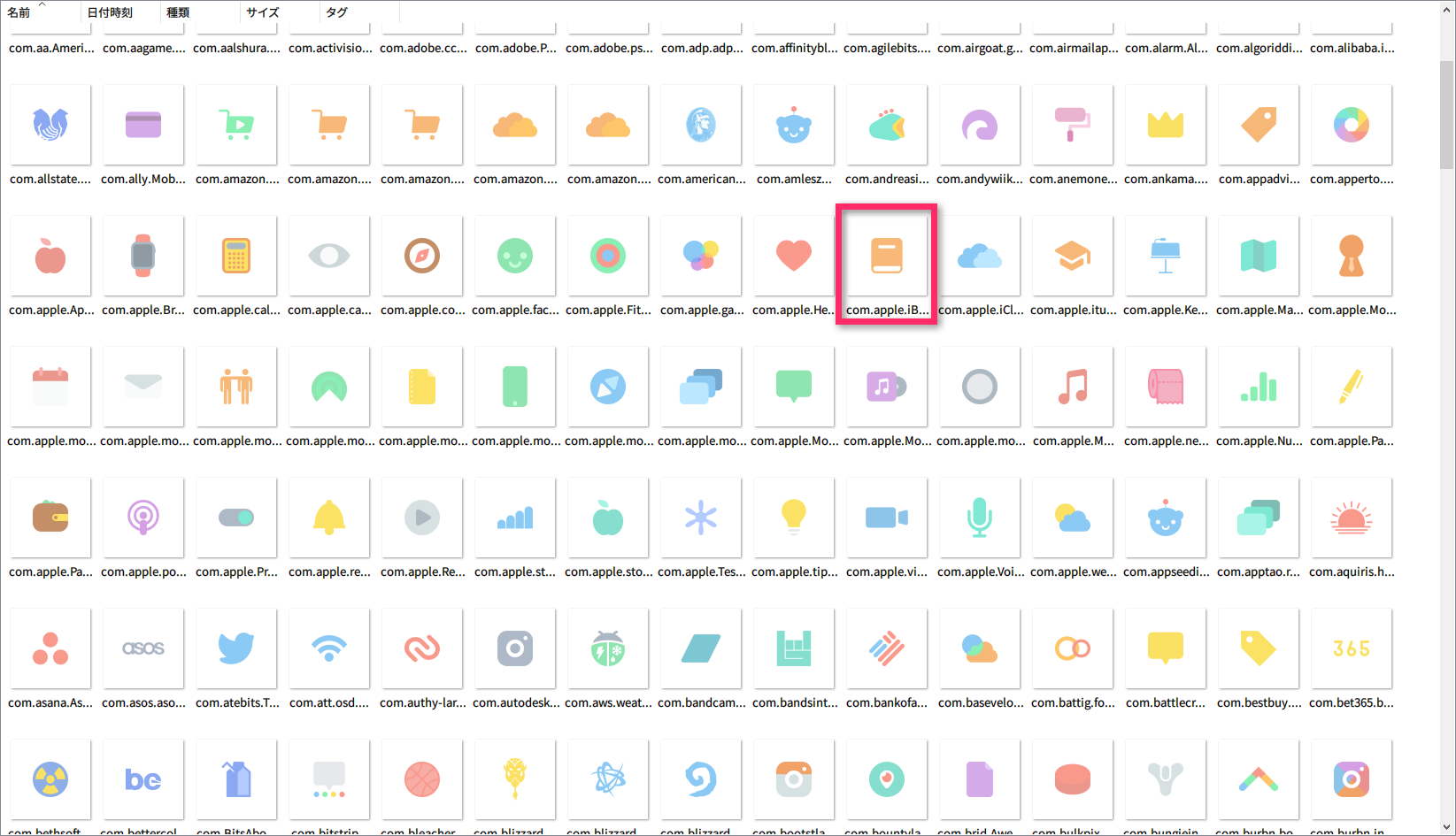This screenshot has height=836, width=1456.
Task: Click the yellow crown com.ankama icon
Action: click(1166, 125)
